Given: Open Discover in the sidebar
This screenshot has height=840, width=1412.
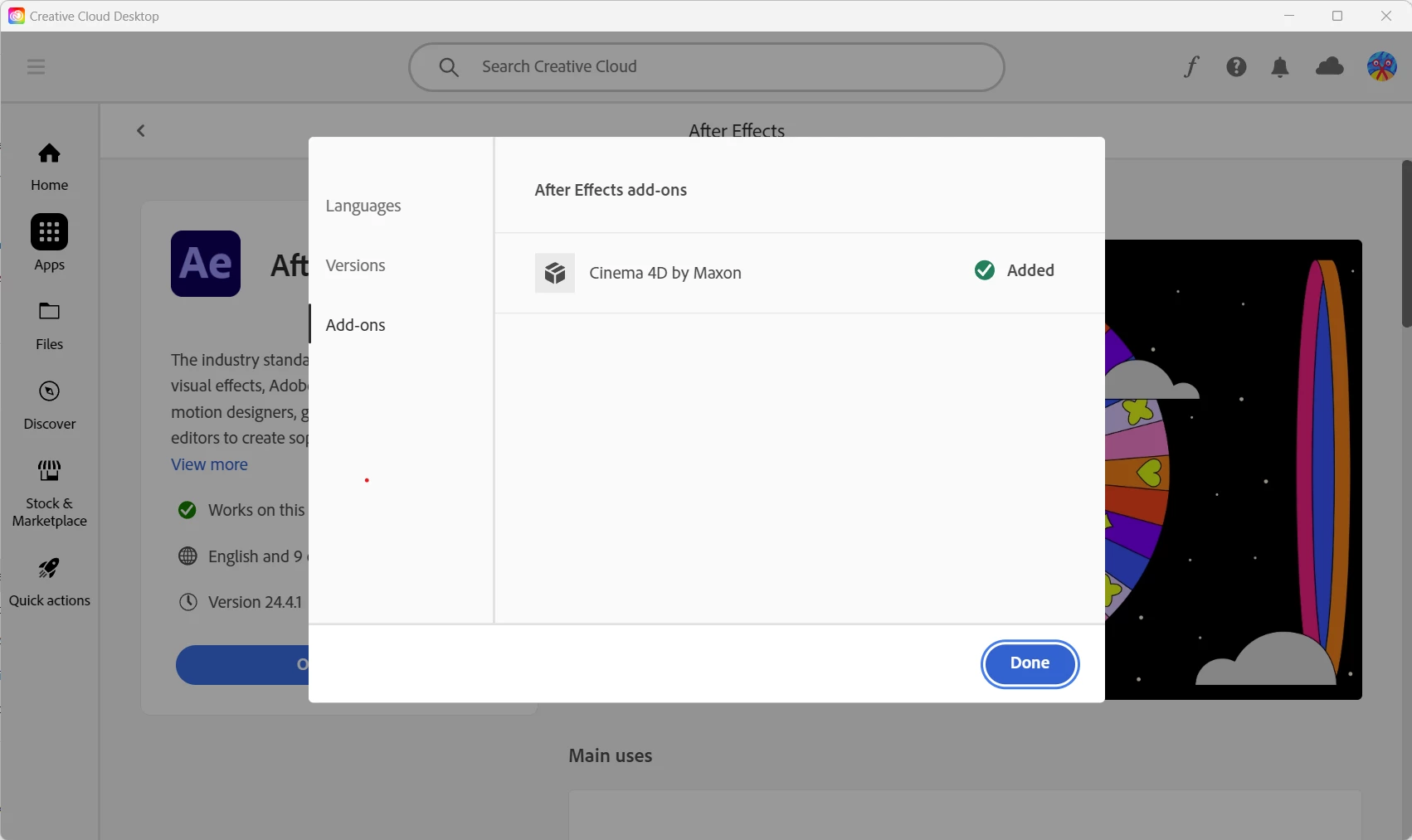Looking at the screenshot, I should pyautogui.click(x=49, y=405).
